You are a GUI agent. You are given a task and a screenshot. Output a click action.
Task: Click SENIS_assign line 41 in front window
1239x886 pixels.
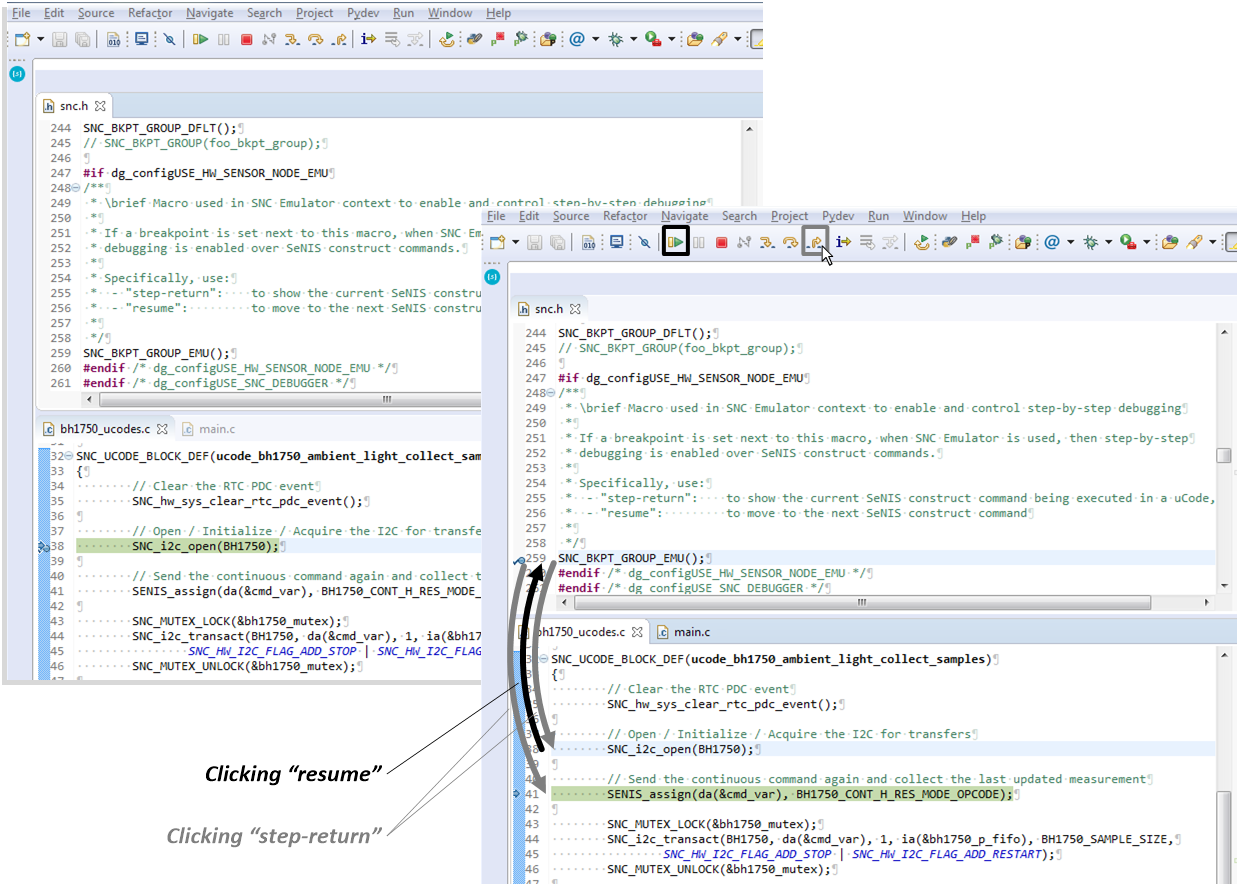[811, 794]
